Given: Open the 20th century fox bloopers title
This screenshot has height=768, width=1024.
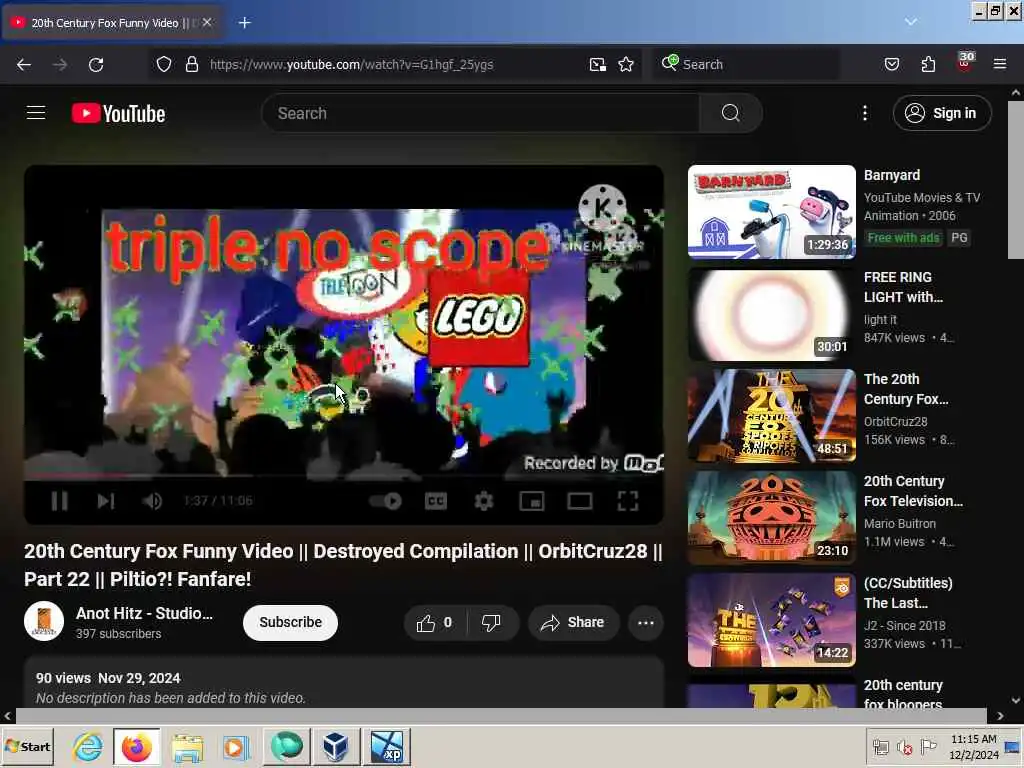Looking at the screenshot, I should coord(903,694).
